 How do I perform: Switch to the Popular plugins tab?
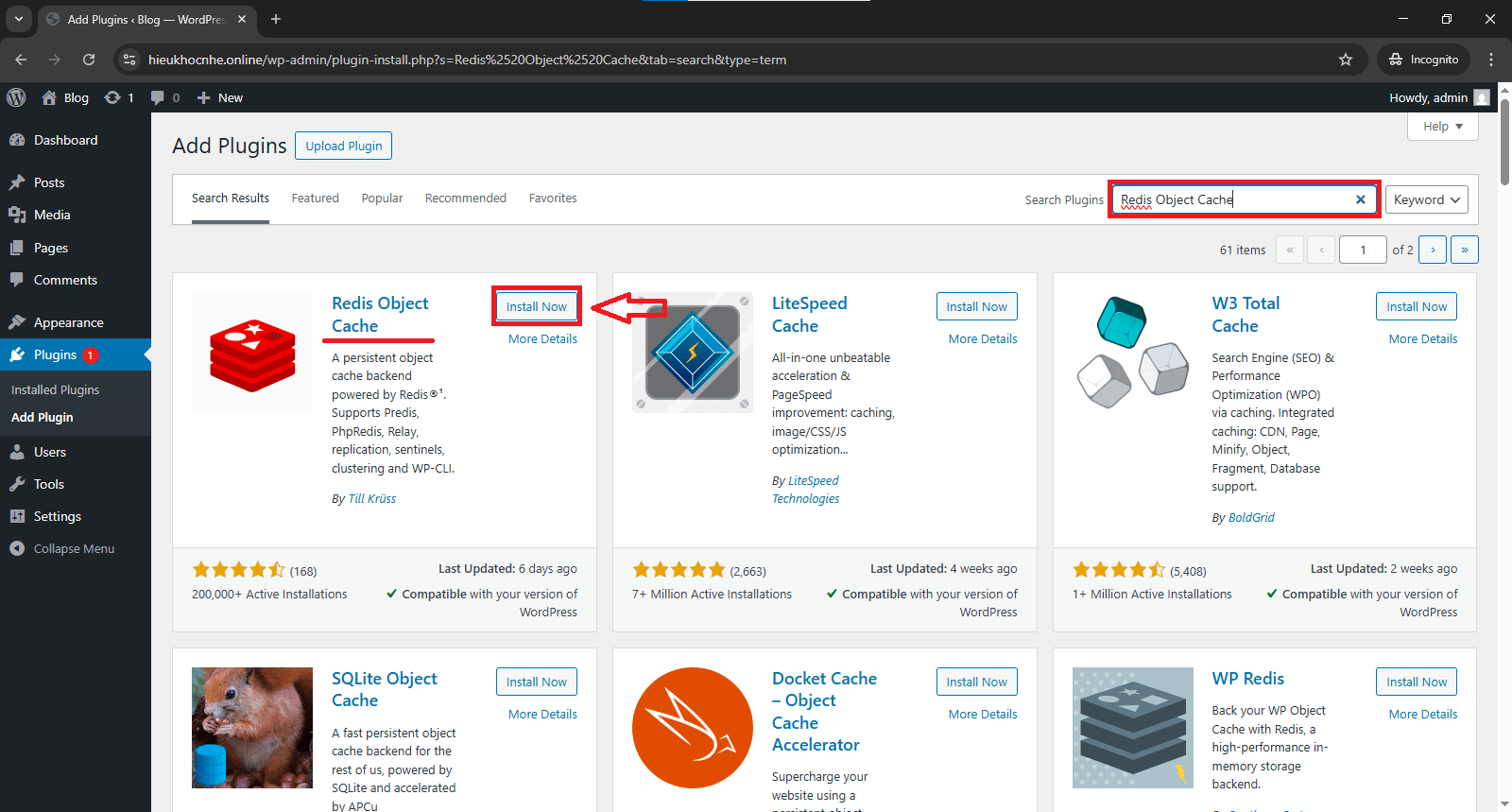tap(382, 199)
